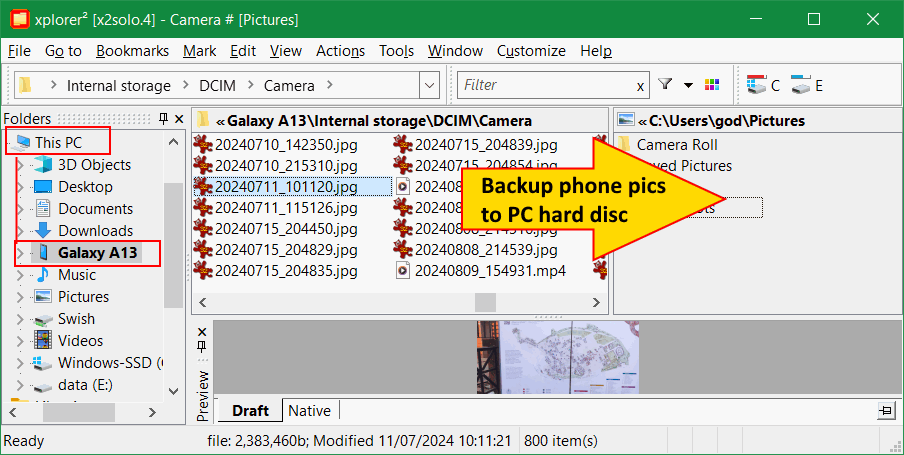This screenshot has height=455, width=904.
Task: Open the Help menu
Action: 596,51
